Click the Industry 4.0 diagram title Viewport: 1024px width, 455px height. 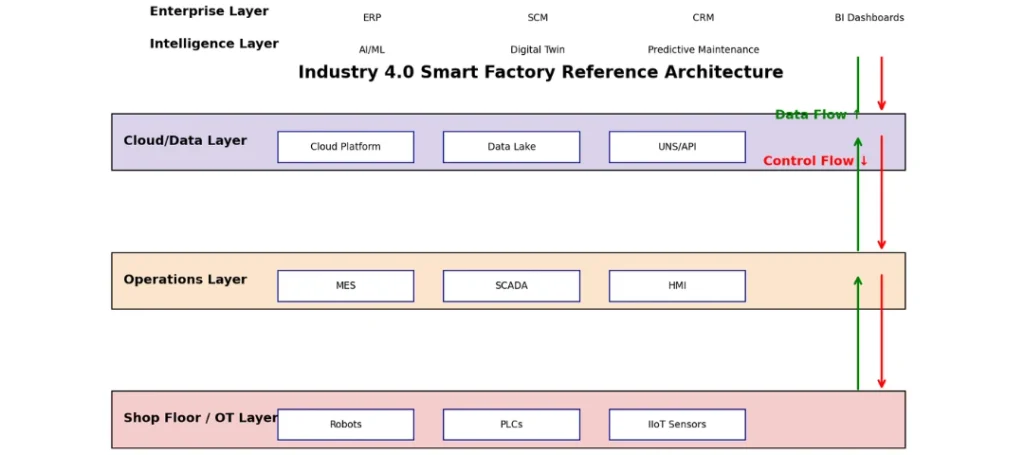click(x=541, y=72)
